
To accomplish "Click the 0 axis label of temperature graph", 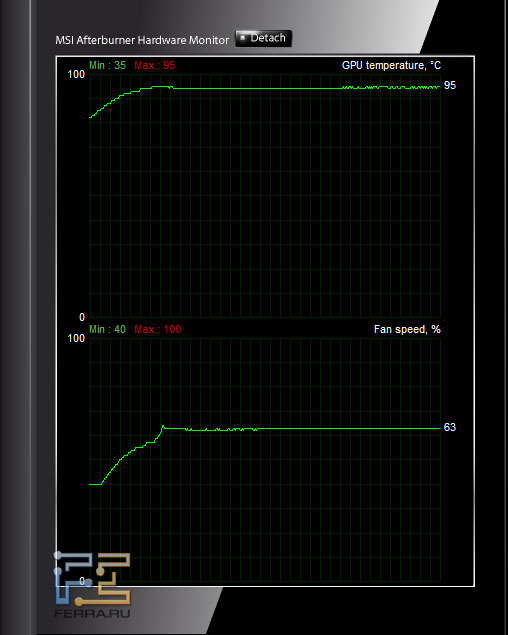I will pyautogui.click(x=82, y=318).
